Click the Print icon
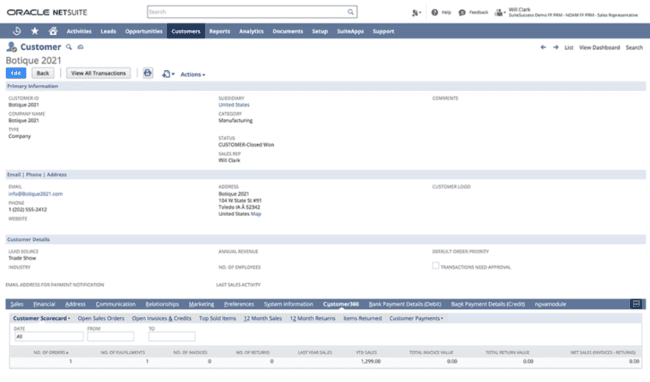Screen dimensions: 650x382 tap(148, 73)
